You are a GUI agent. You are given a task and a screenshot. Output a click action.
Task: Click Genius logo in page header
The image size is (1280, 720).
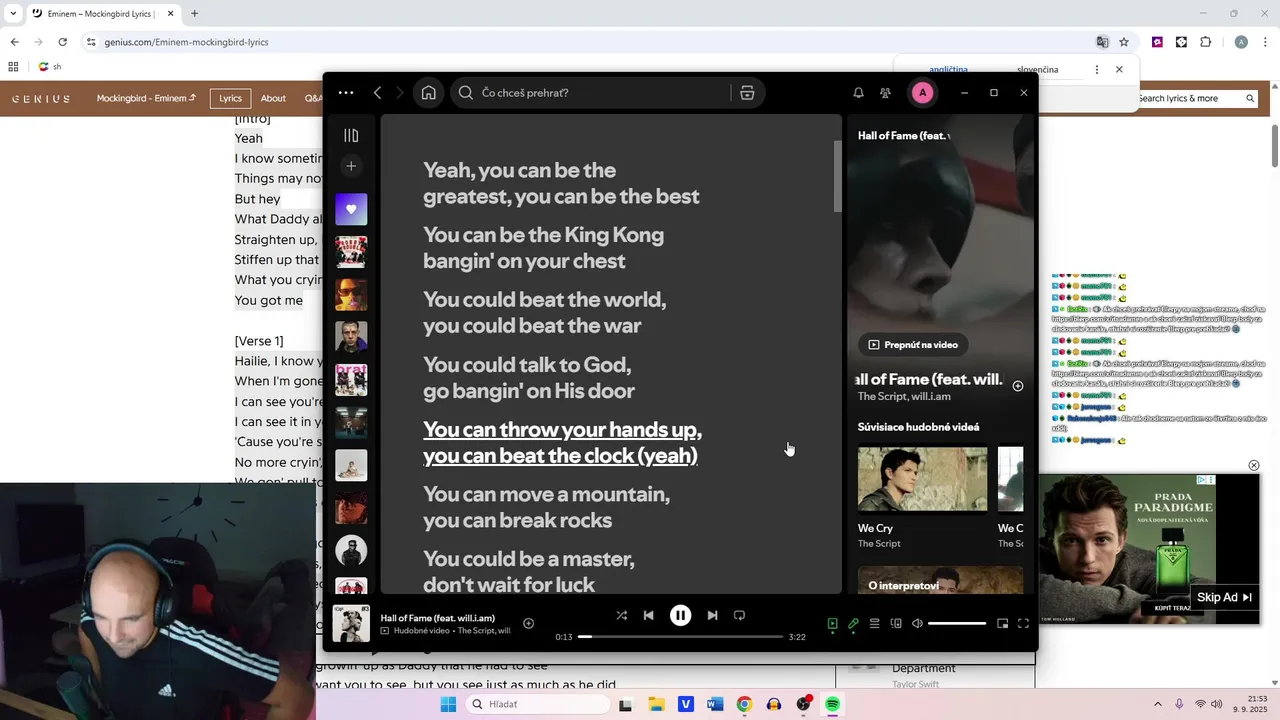tap(41, 98)
